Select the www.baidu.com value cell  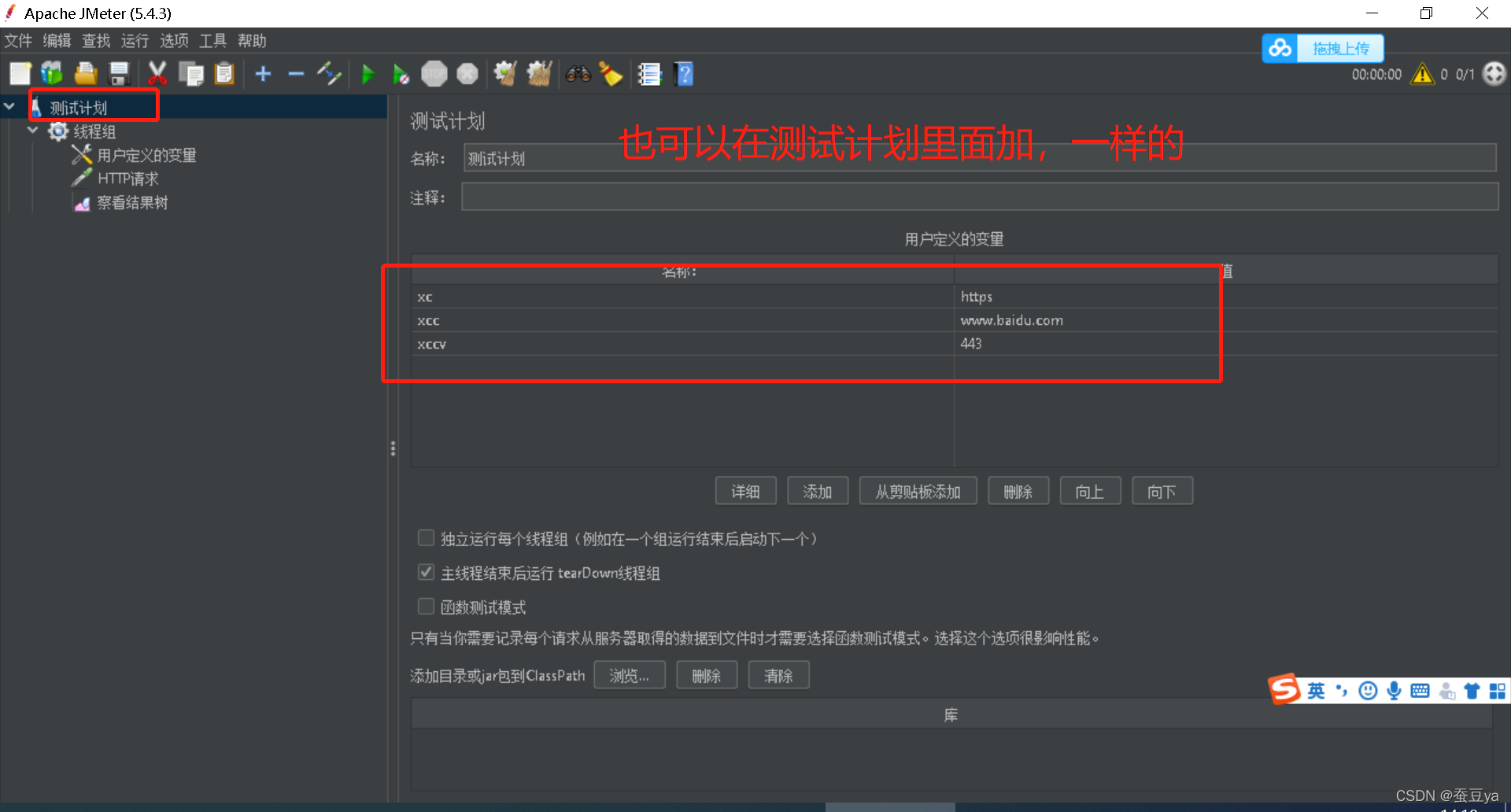(x=1225, y=320)
